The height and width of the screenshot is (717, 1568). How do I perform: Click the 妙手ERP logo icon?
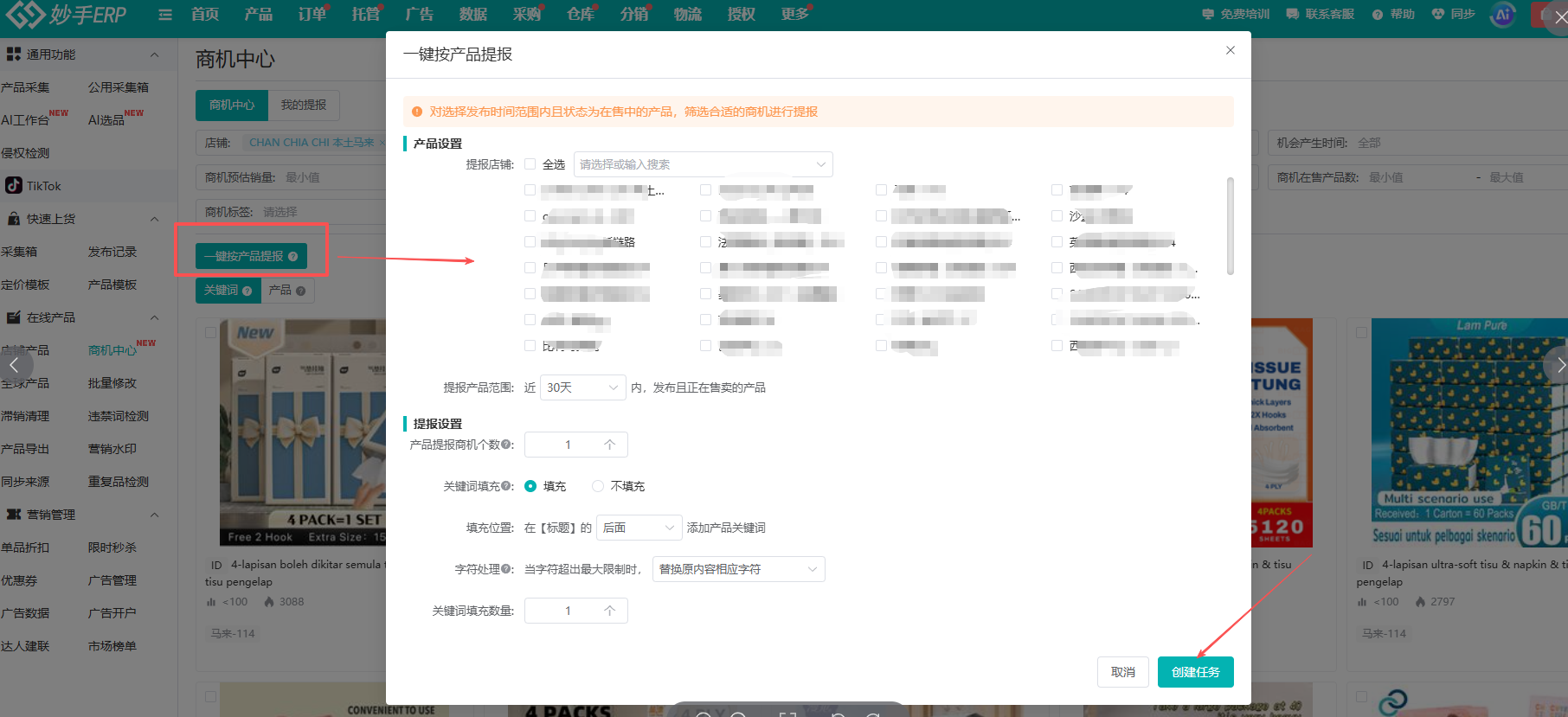pyautogui.click(x=24, y=14)
